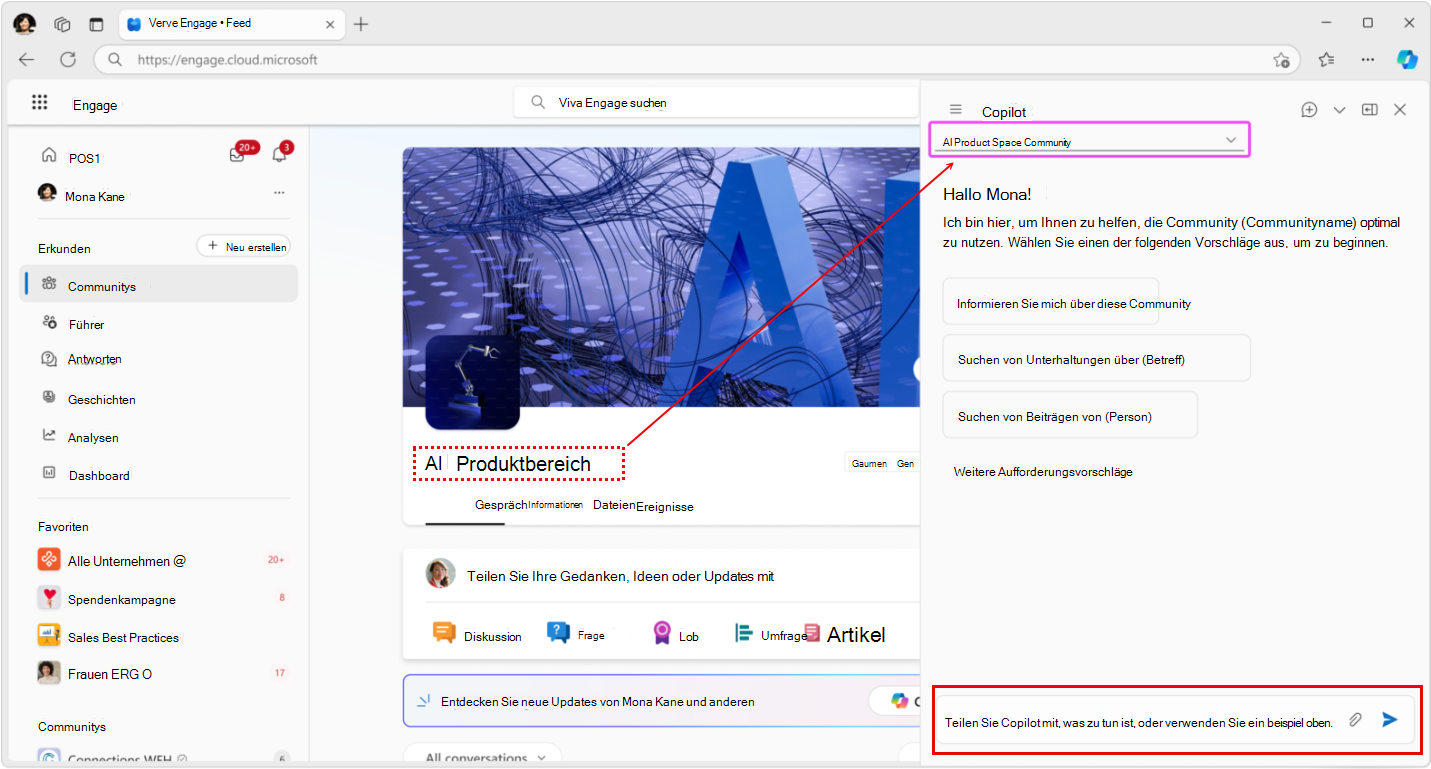Click the Copilot panel hamburger menu icon

click(x=956, y=110)
